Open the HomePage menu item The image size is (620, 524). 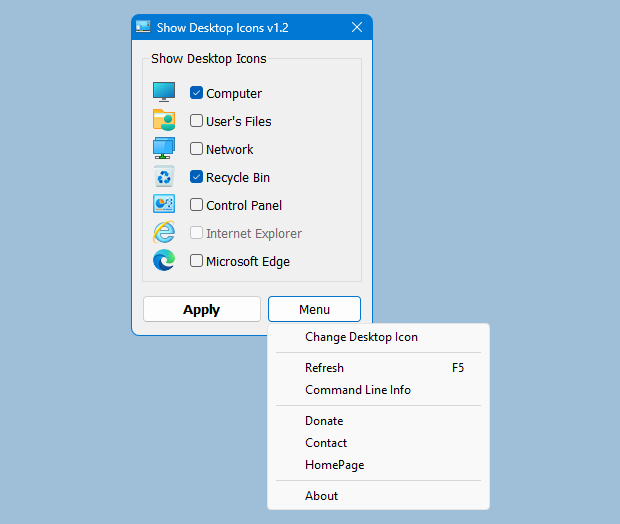[x=334, y=465]
